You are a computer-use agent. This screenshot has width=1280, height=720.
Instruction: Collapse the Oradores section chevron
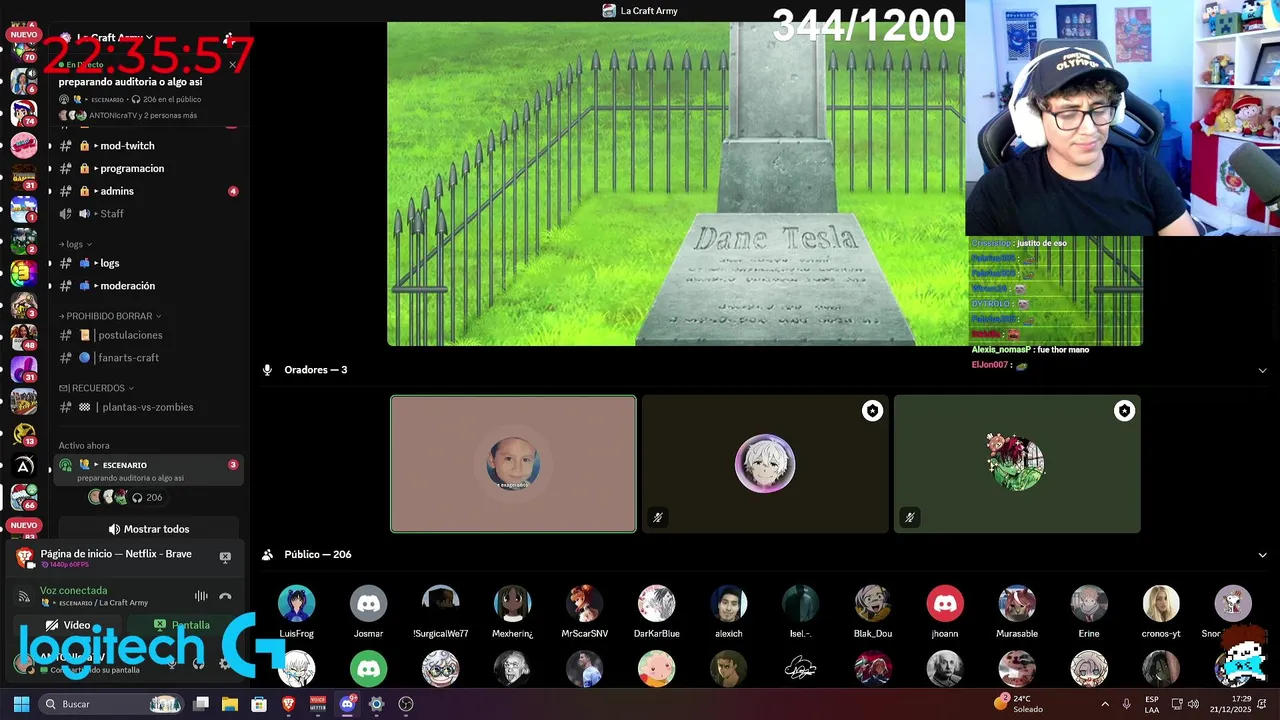(1262, 370)
